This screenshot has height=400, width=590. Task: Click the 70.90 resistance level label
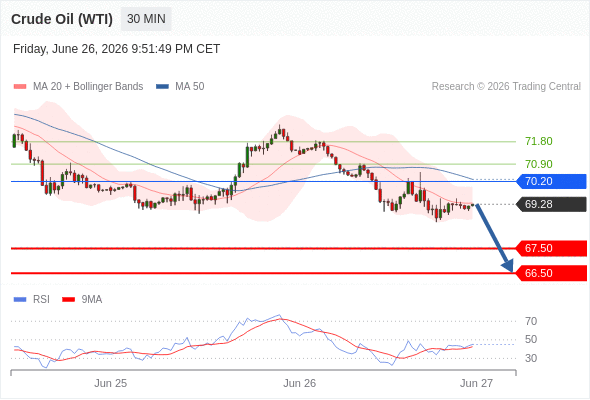539,164
